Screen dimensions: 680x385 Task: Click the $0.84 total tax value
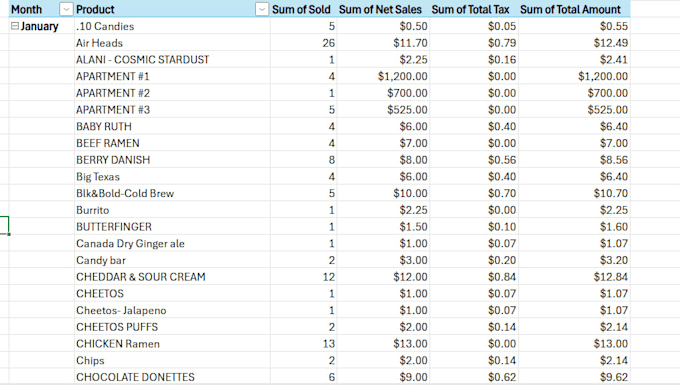tap(502, 277)
